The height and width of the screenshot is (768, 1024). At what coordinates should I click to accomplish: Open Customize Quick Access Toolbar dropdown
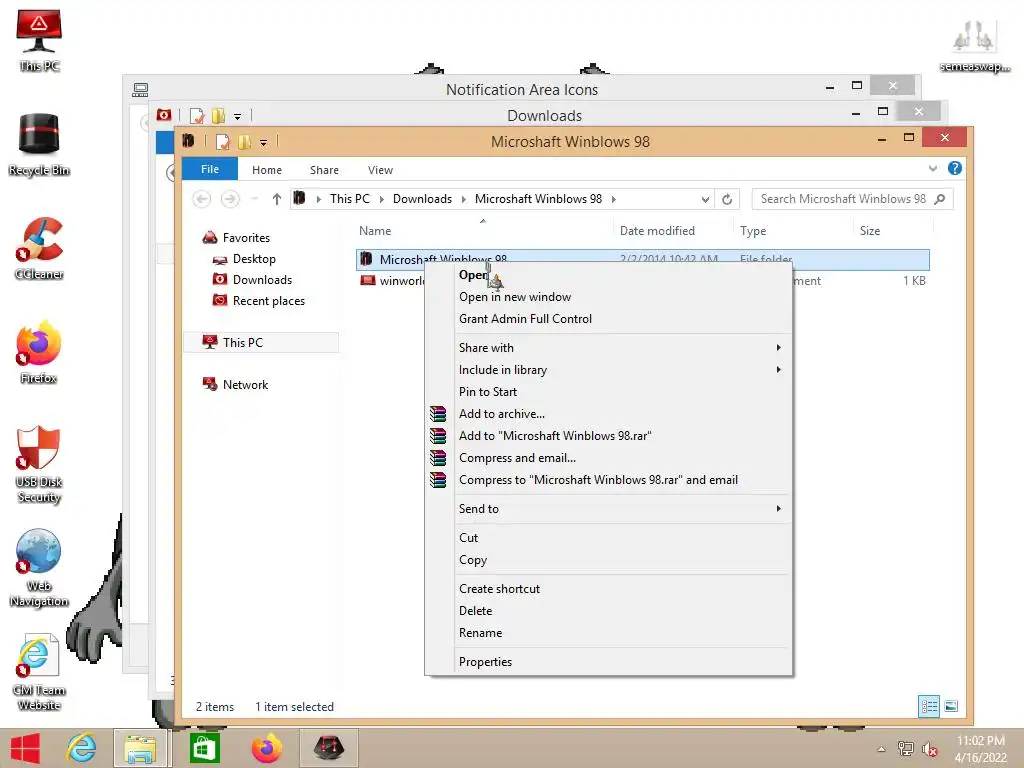[263, 142]
